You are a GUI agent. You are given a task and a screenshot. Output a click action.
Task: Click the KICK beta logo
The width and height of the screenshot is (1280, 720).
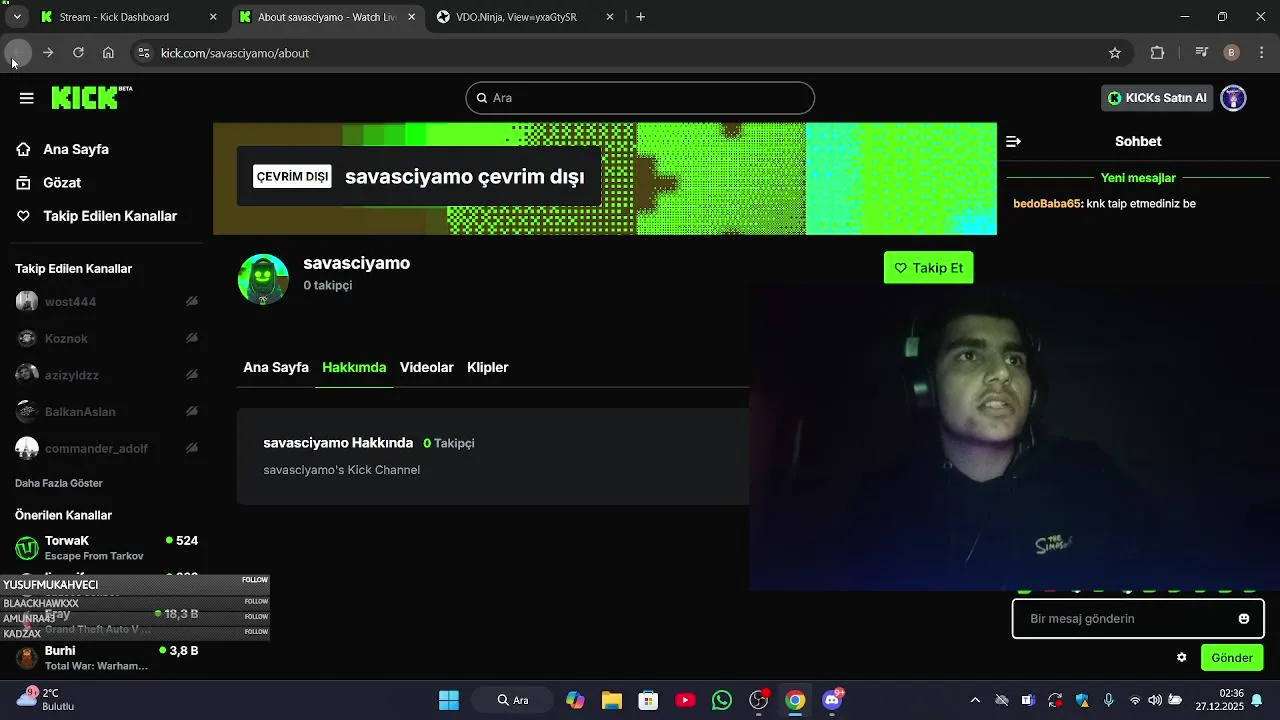point(91,97)
